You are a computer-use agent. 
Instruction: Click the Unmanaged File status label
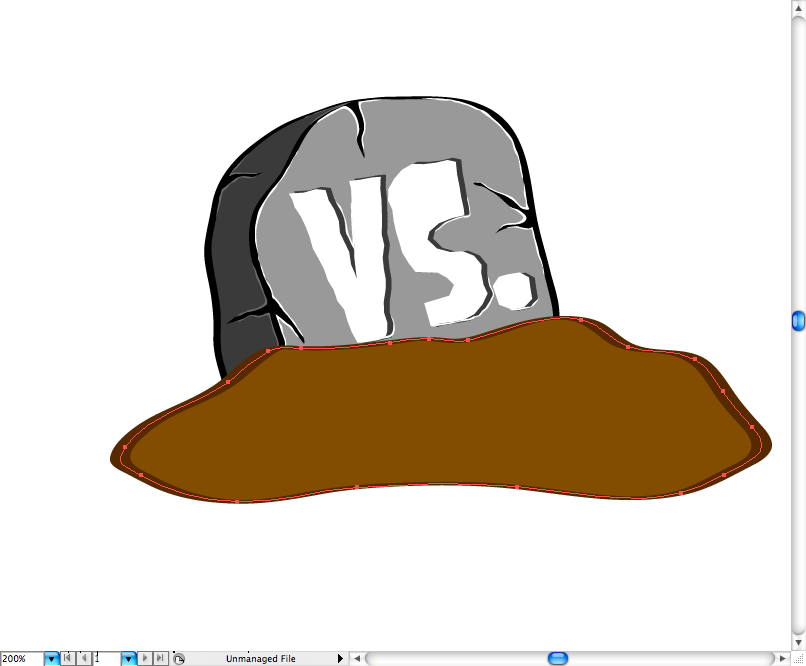[260, 659]
